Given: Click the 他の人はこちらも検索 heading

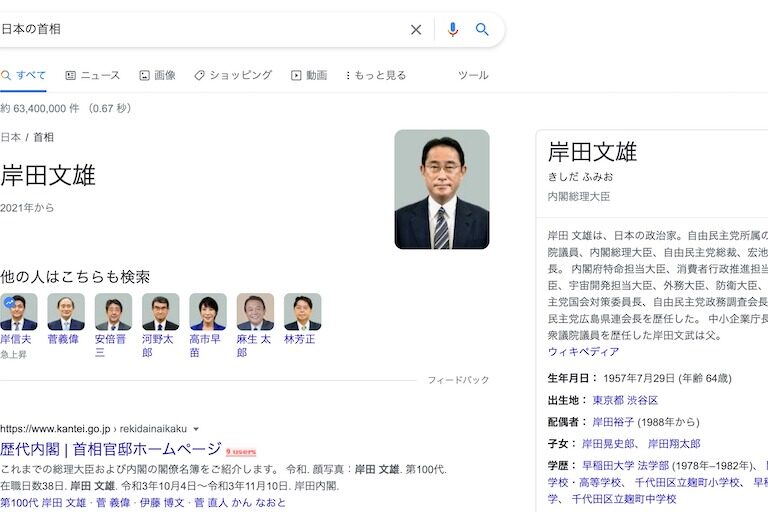Looking at the screenshot, I should tap(75, 277).
